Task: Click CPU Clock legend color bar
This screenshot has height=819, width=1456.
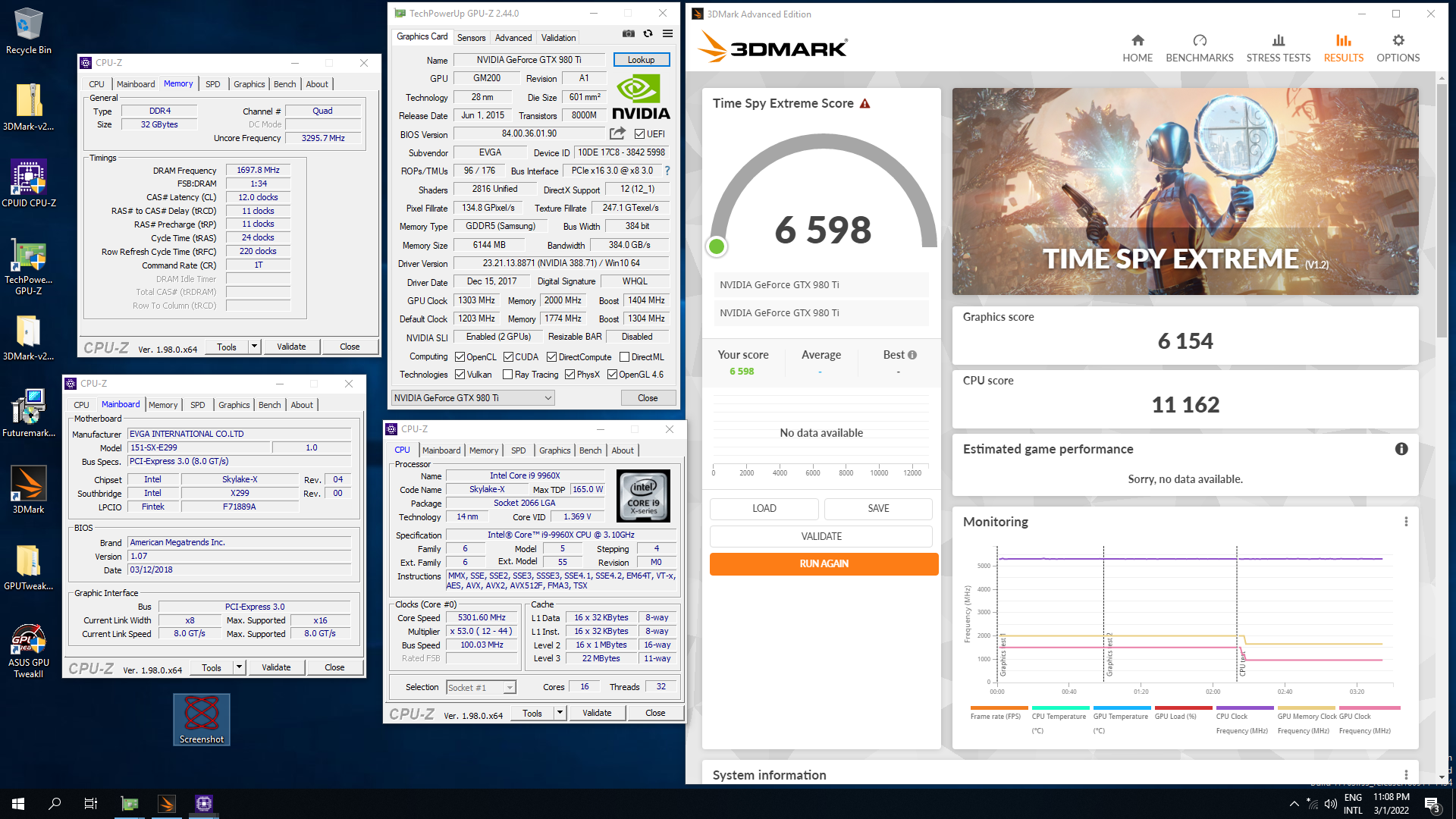Action: coord(1244,708)
